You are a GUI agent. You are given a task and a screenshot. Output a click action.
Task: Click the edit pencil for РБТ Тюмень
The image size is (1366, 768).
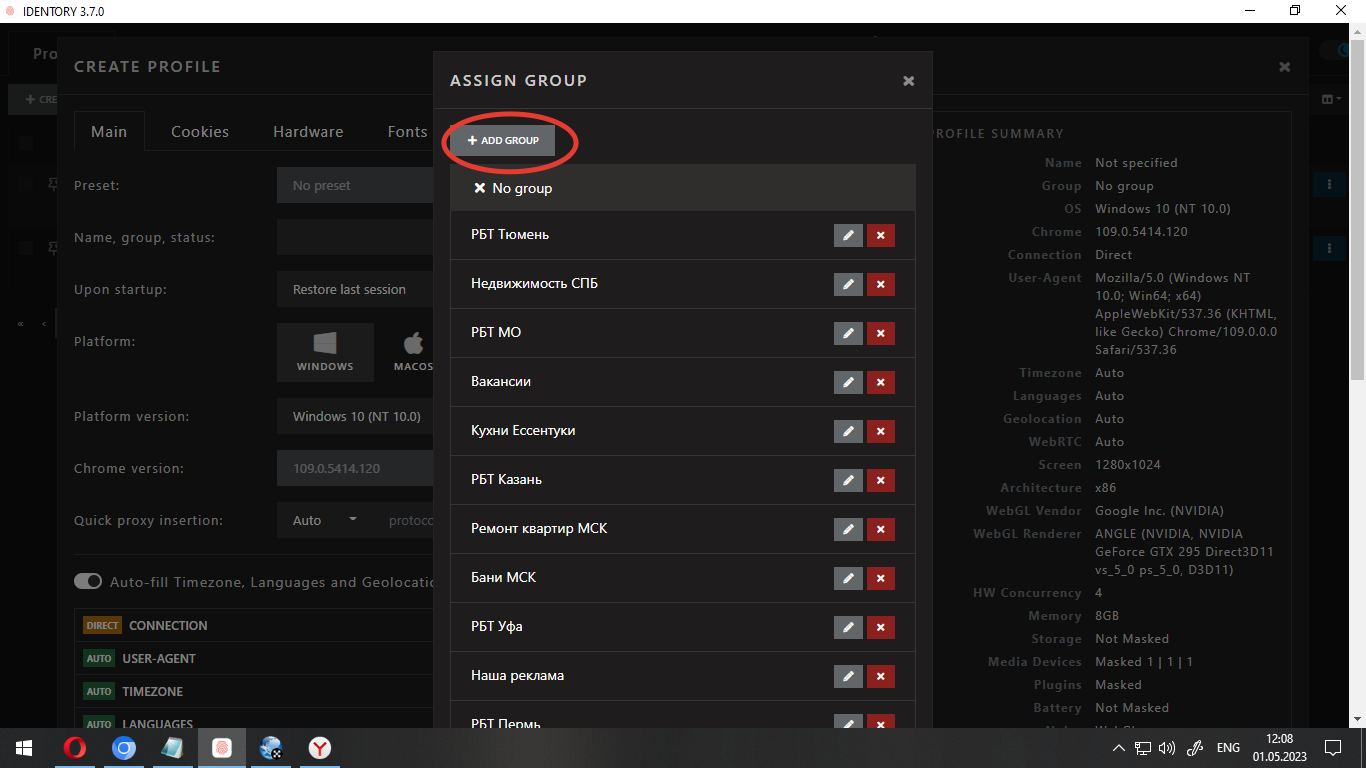click(848, 235)
